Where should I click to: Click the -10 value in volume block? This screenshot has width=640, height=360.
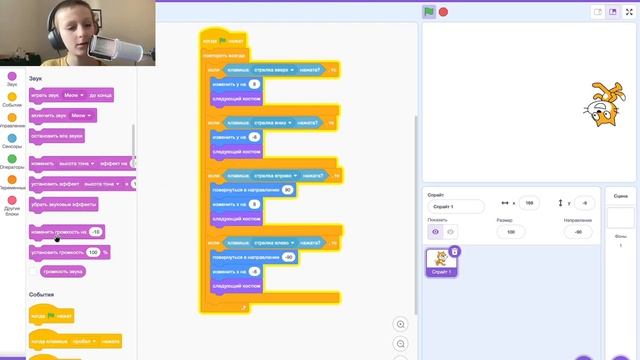tap(96, 232)
